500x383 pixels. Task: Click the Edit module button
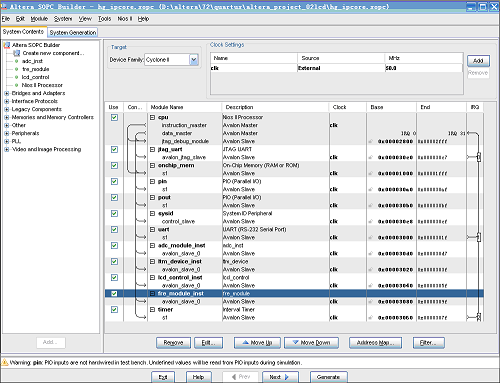coord(209,343)
